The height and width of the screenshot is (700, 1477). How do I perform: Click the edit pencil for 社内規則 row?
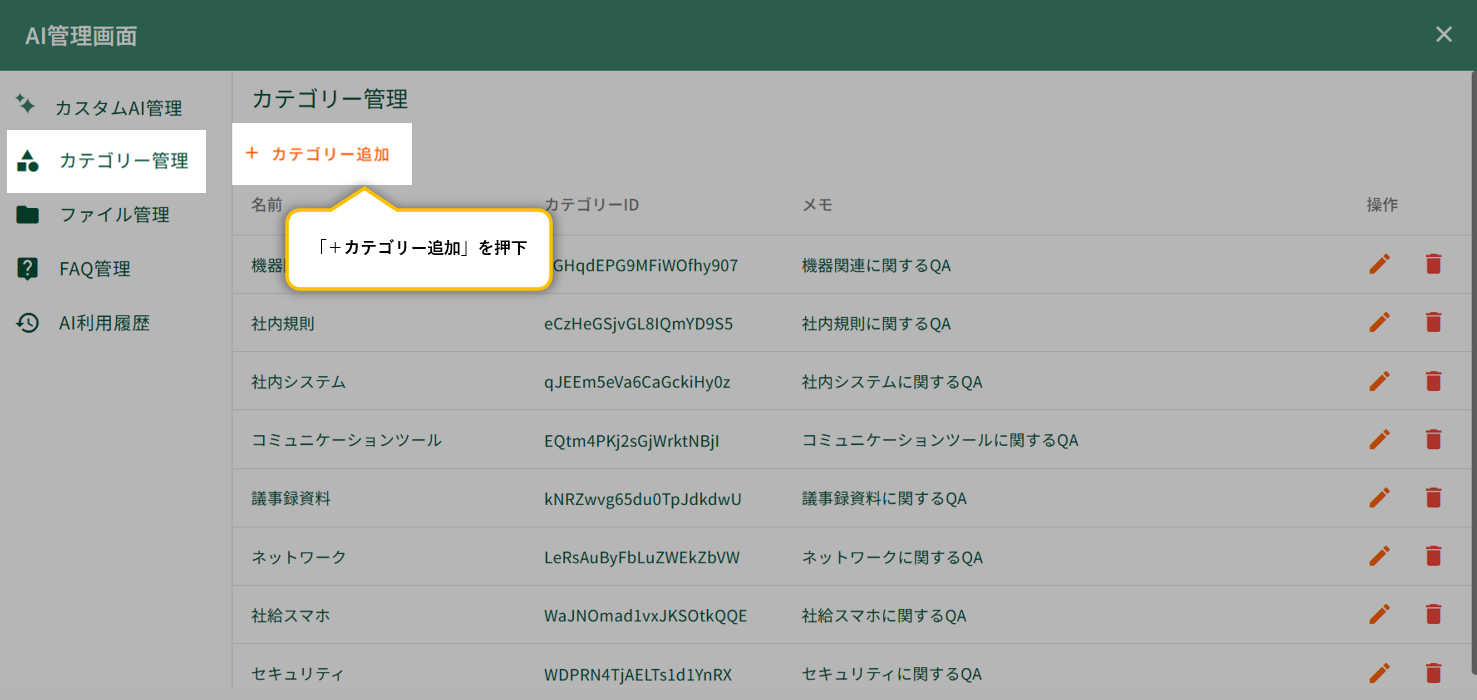1379,322
